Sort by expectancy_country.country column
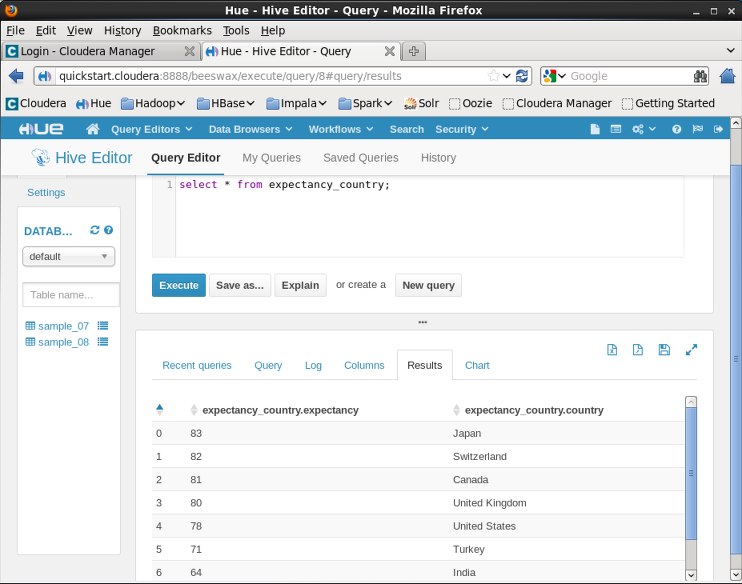 (x=528, y=410)
